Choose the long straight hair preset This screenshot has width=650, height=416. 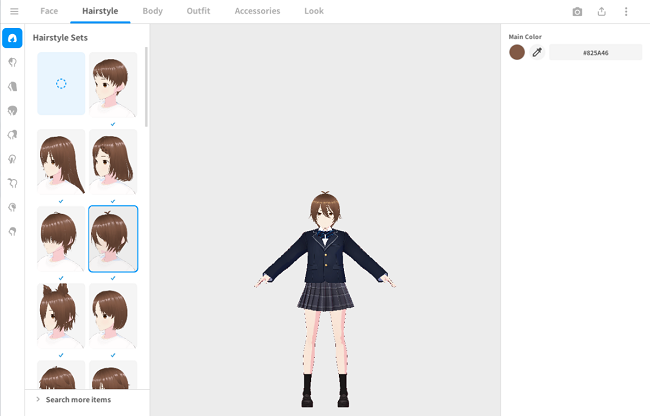click(x=61, y=161)
